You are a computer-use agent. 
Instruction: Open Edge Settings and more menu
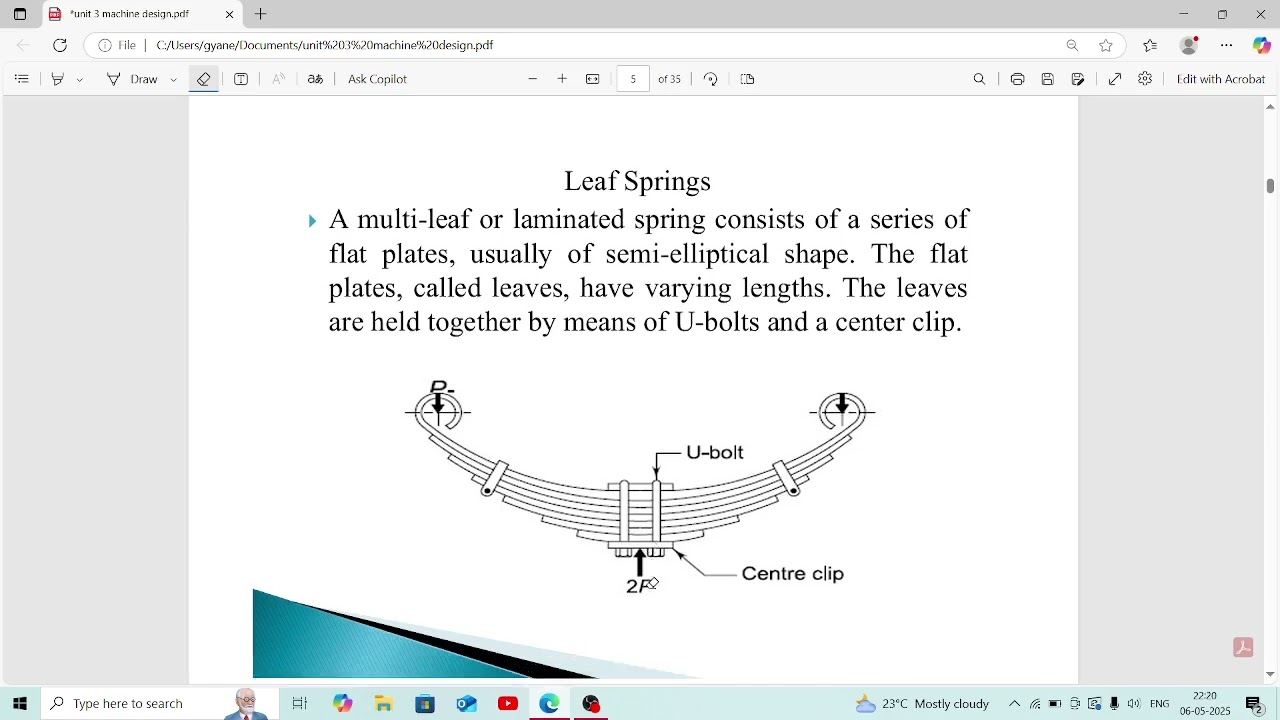pyautogui.click(x=1227, y=45)
